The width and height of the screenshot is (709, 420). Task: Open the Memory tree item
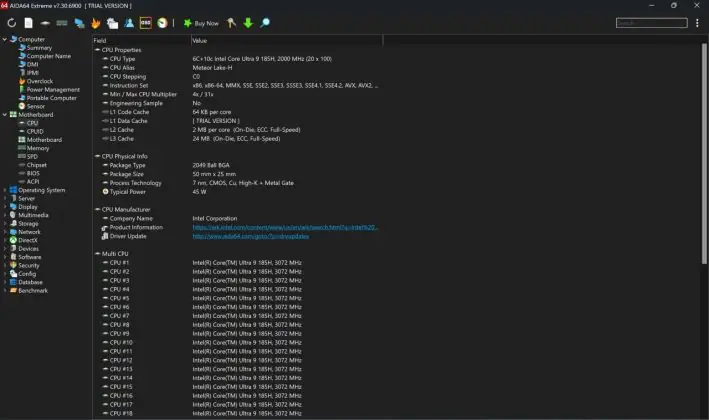pos(38,148)
